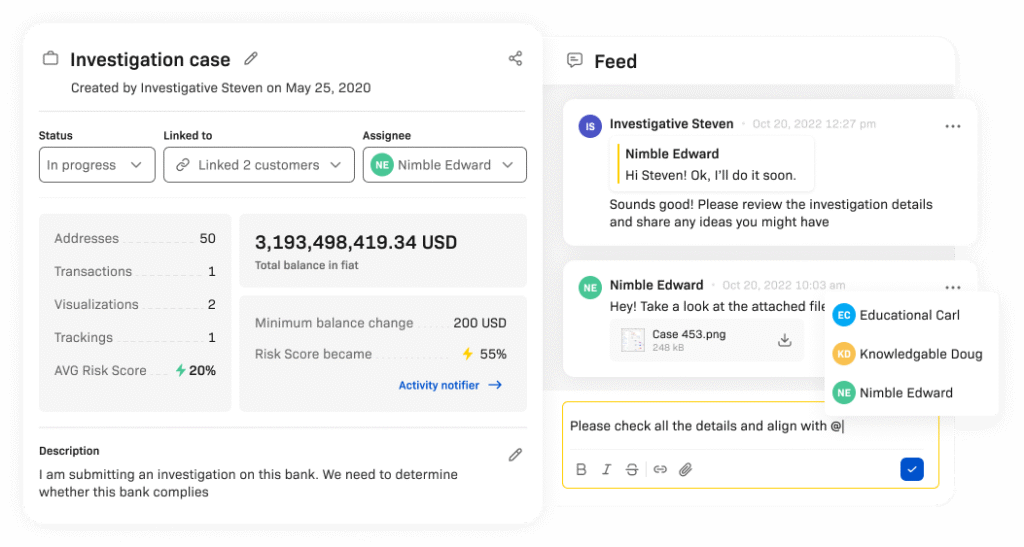Insert a link in the comment box
Viewport: 1024px width, 547px height.
click(660, 469)
